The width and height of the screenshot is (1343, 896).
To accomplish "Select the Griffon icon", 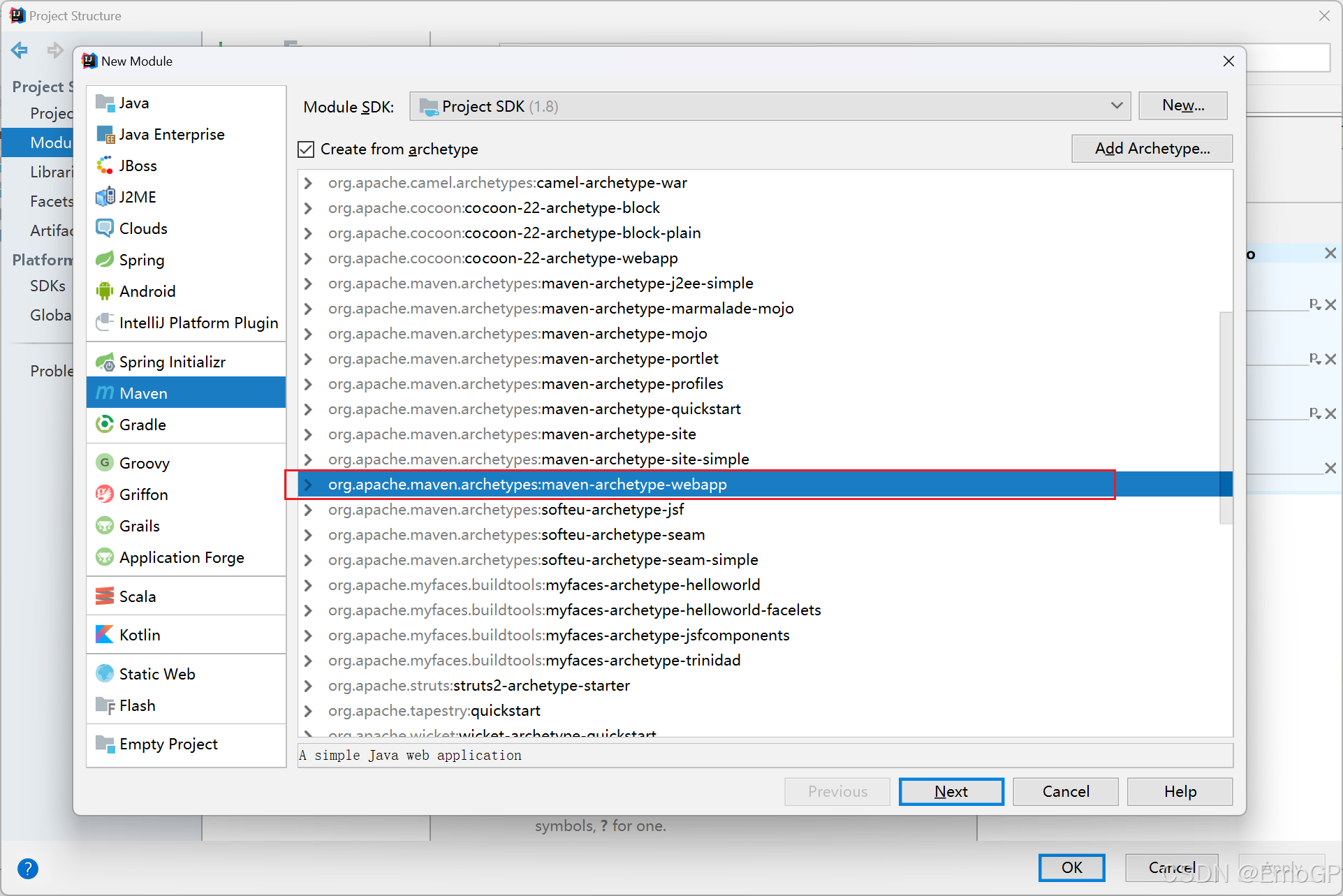I will [x=105, y=494].
